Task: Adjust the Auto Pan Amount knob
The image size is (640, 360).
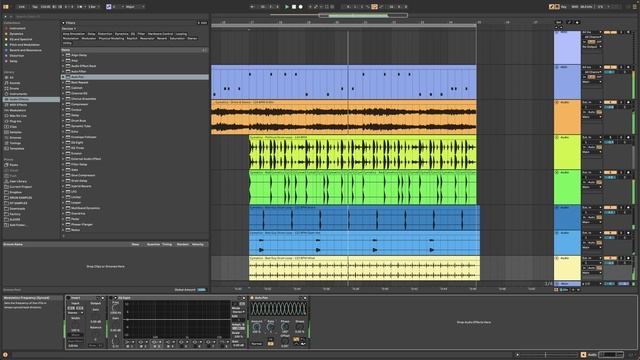Action: [x=256, y=327]
